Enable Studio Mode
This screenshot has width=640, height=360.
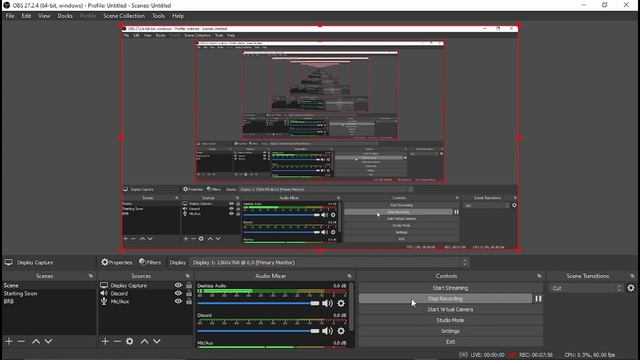(x=451, y=320)
